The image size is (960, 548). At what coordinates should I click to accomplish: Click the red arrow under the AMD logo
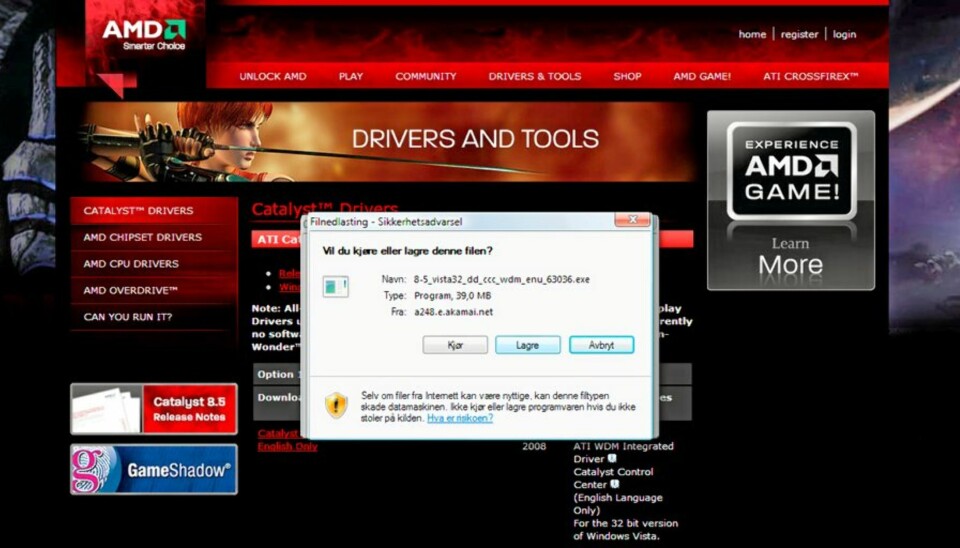click(x=116, y=84)
